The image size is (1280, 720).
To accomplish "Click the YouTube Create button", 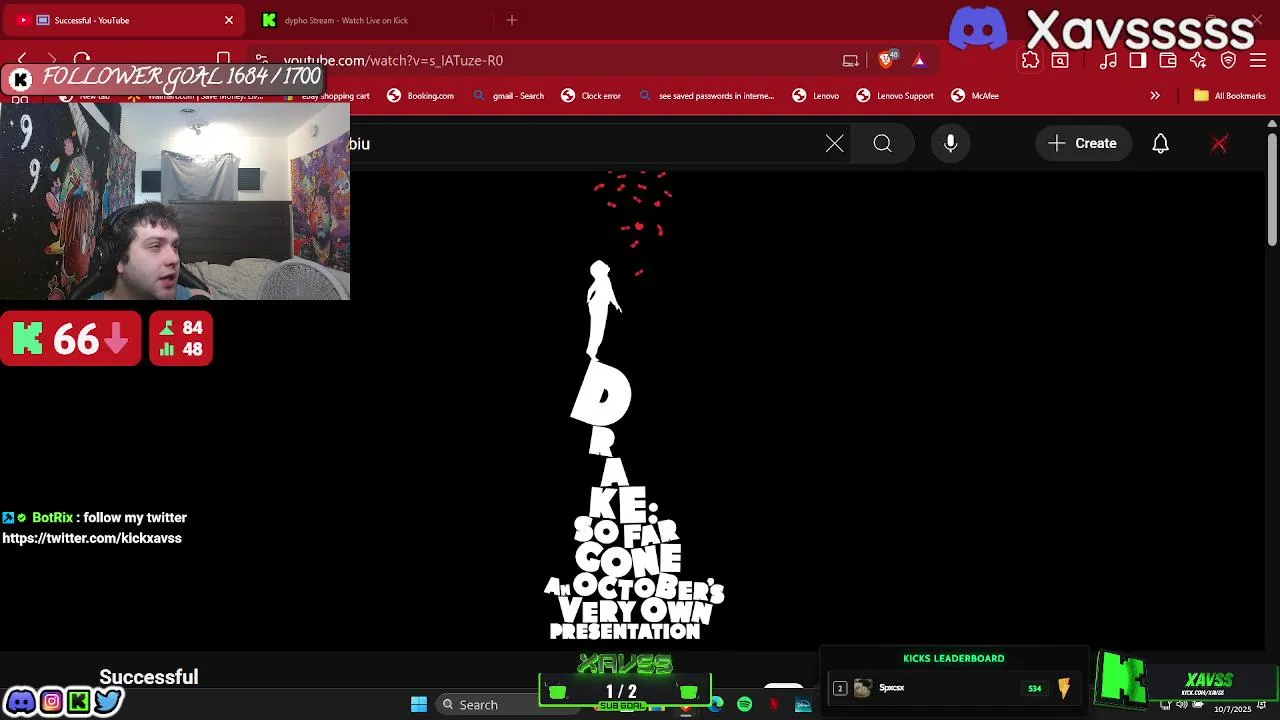I will pos(1083,144).
